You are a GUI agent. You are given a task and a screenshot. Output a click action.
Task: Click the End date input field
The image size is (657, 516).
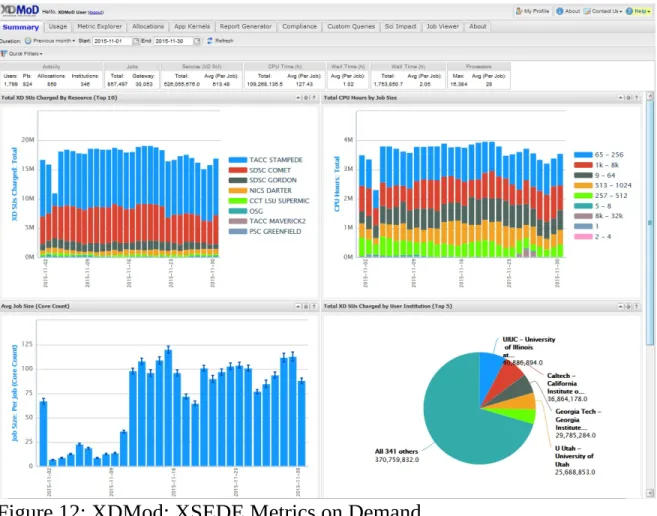pos(173,41)
